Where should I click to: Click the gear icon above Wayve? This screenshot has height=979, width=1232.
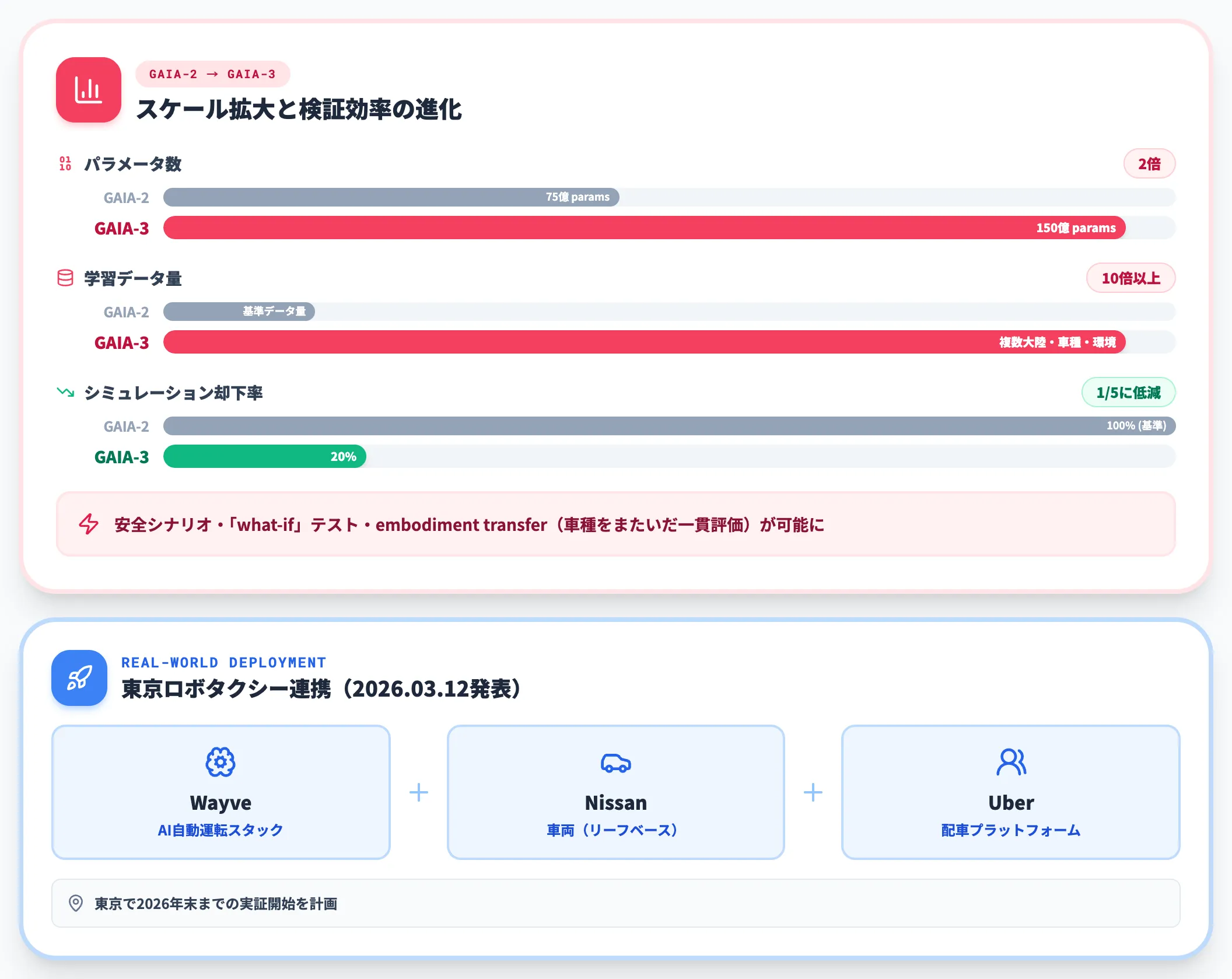point(220,762)
